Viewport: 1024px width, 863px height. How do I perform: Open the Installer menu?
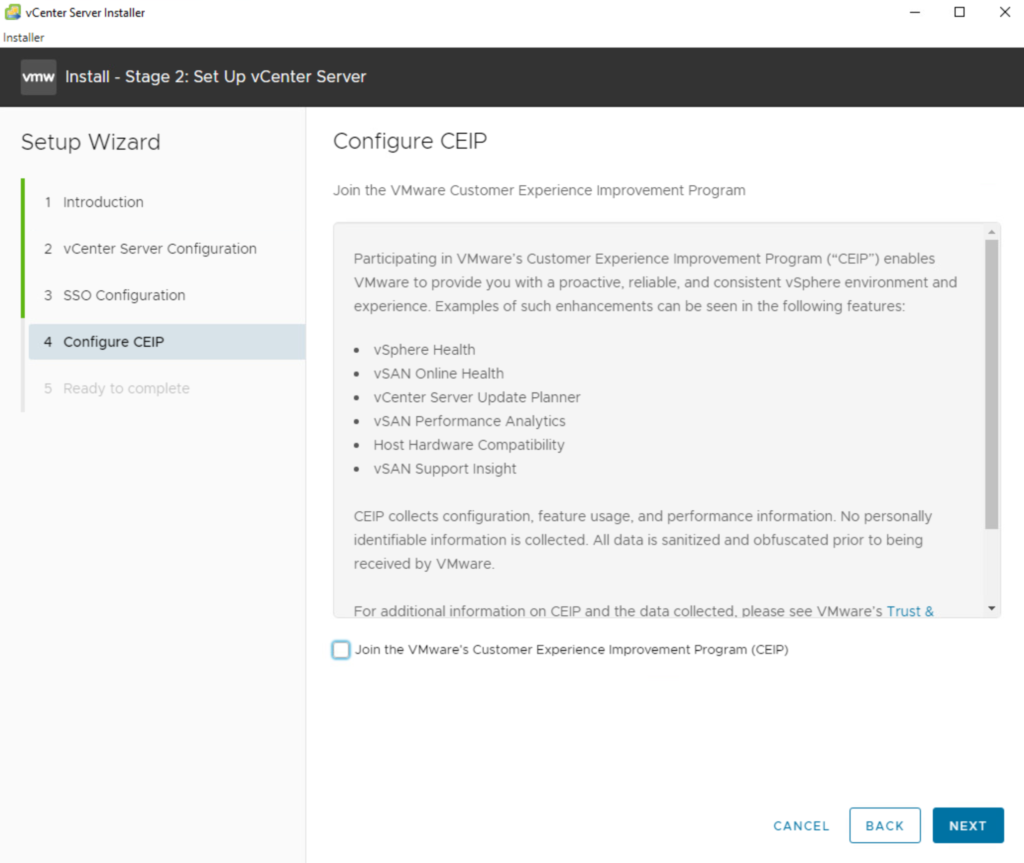click(x=24, y=38)
